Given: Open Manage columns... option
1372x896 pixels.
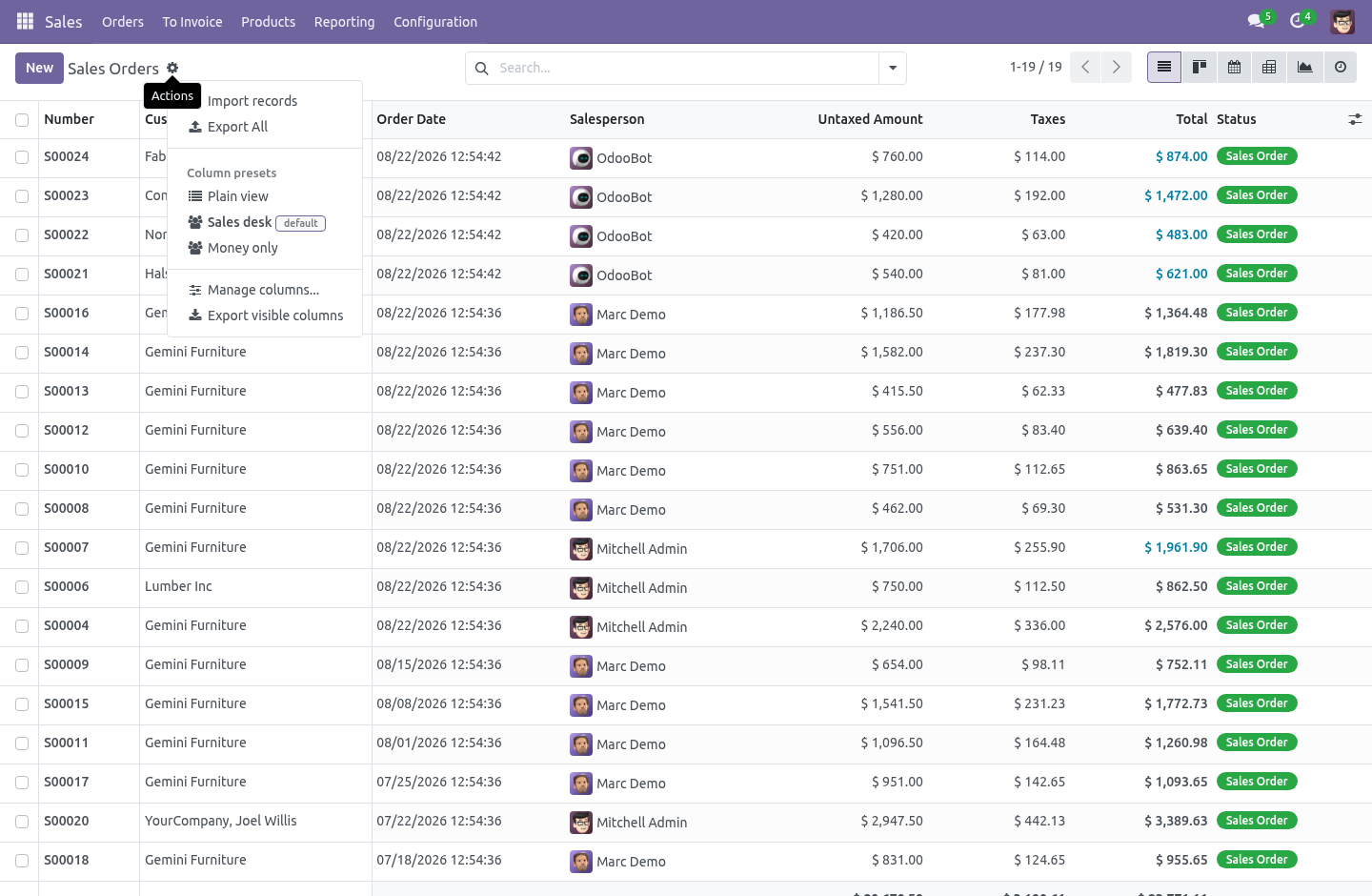Looking at the screenshot, I should tap(265, 290).
